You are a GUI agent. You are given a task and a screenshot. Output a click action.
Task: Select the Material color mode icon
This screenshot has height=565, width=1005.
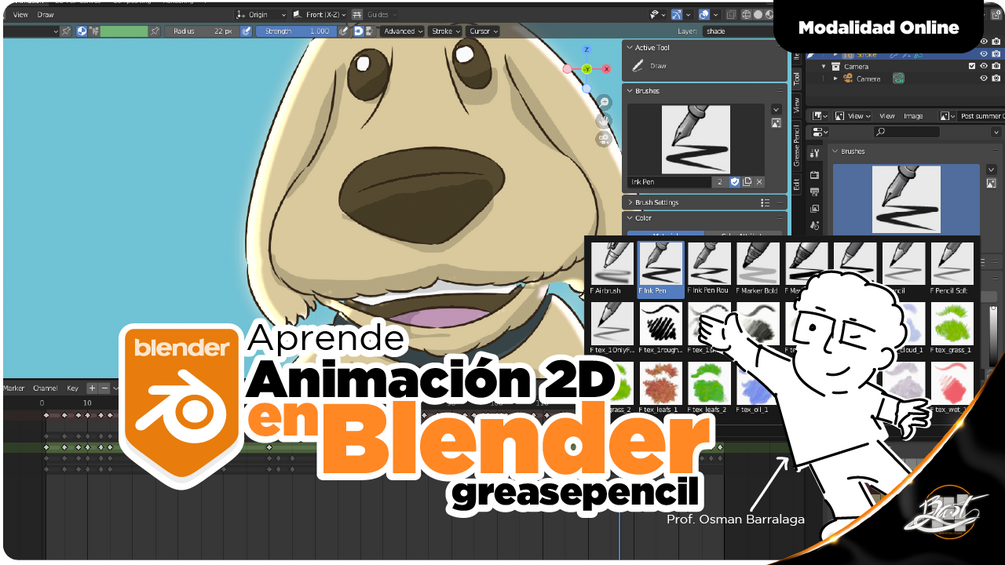pyautogui.click(x=81, y=31)
